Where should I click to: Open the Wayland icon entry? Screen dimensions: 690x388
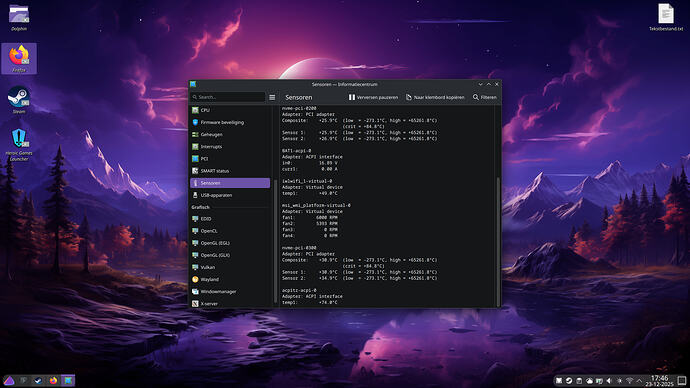coord(195,279)
